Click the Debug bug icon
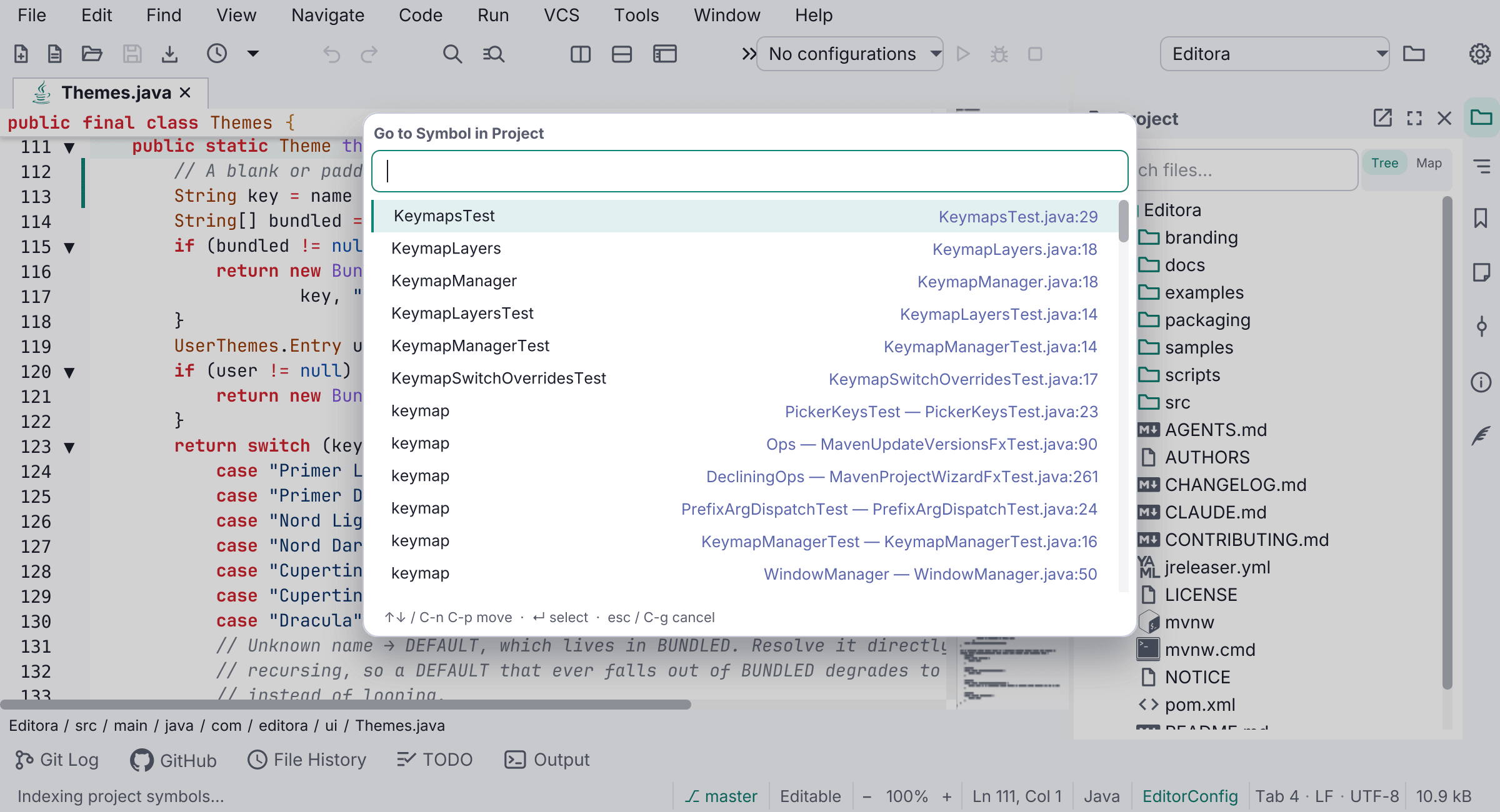The width and height of the screenshot is (1500, 812). [x=999, y=54]
